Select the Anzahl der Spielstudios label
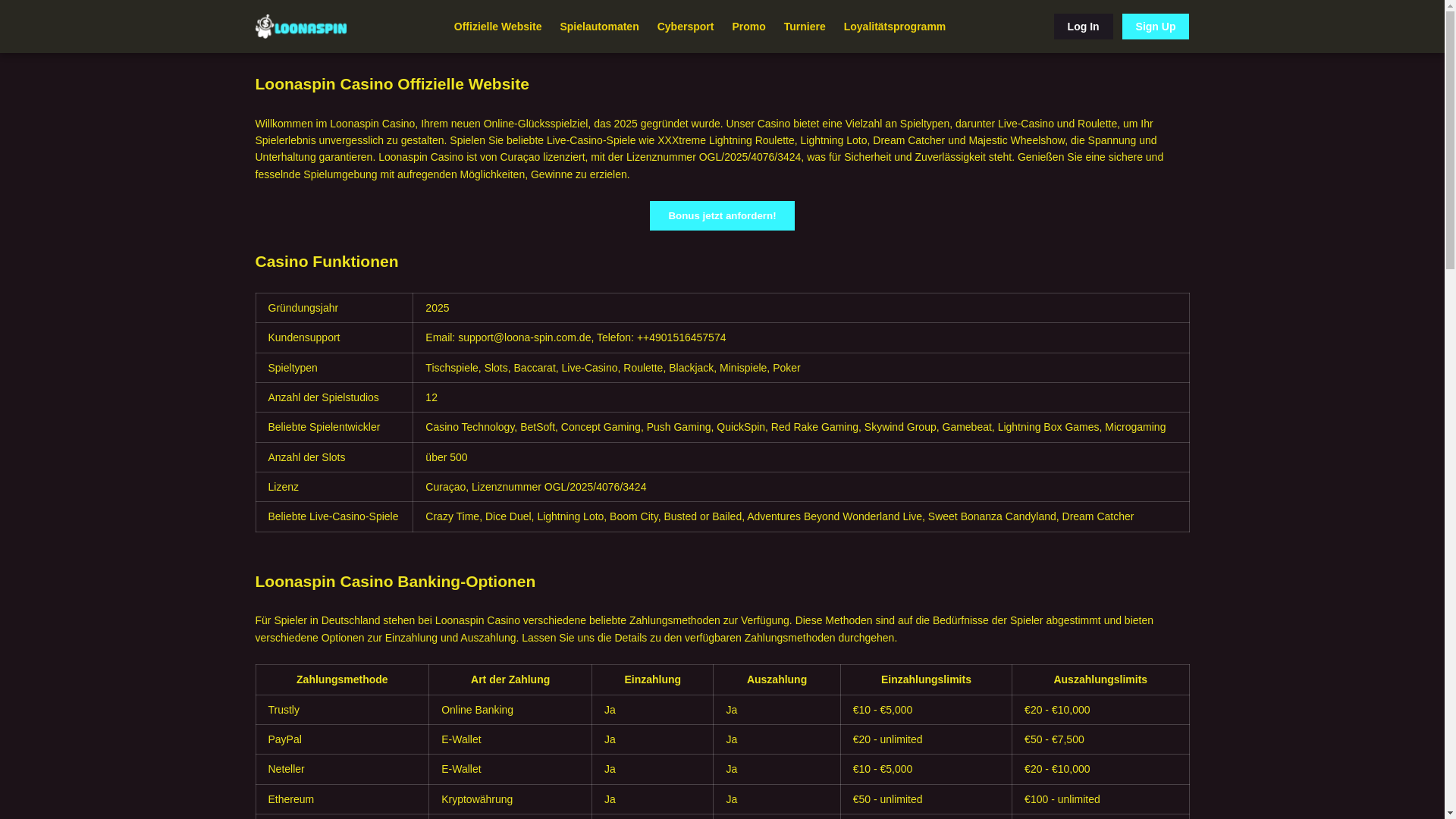 tap(334, 397)
